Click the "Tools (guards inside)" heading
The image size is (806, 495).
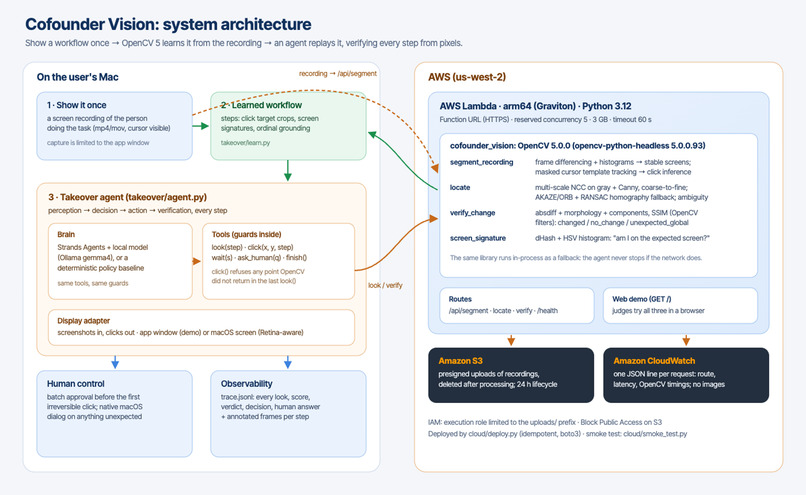point(246,234)
